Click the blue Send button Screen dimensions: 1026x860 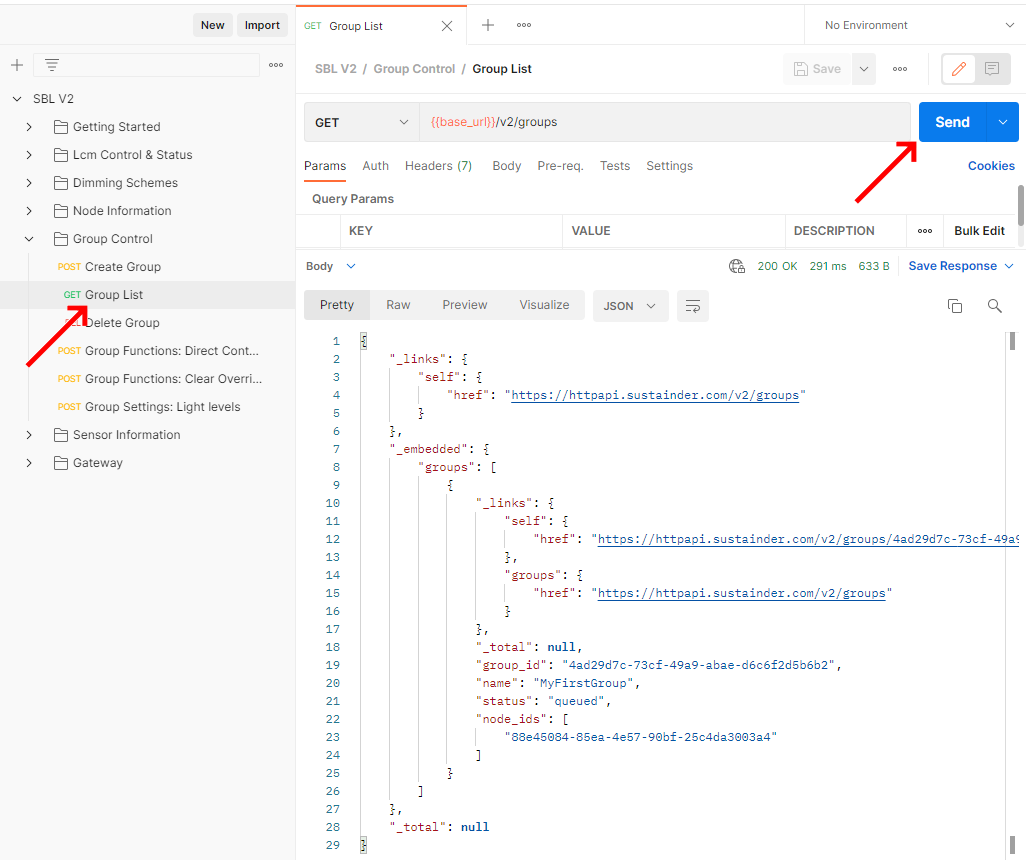click(952, 122)
